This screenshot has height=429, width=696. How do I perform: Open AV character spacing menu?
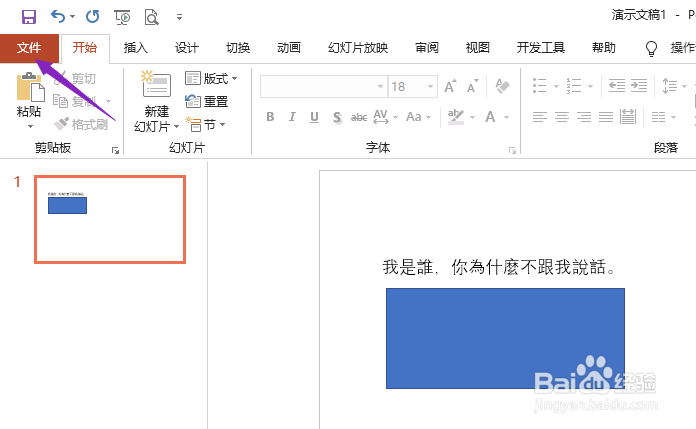click(x=385, y=117)
